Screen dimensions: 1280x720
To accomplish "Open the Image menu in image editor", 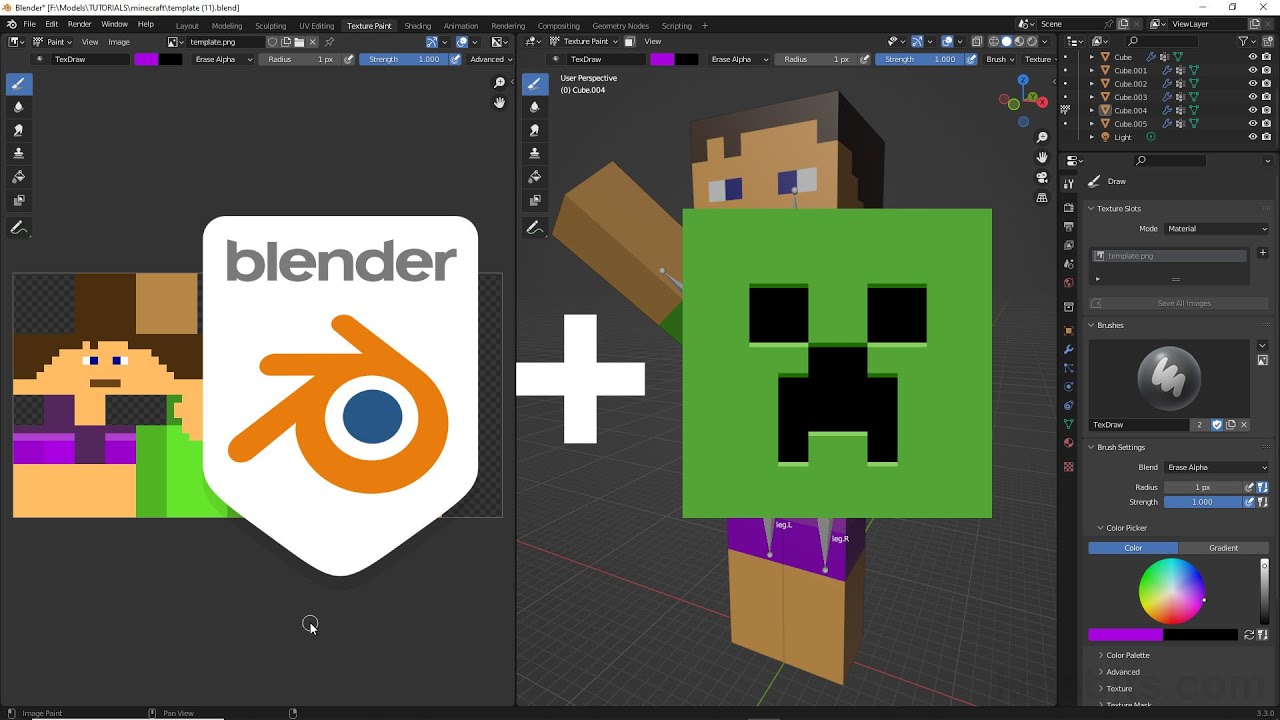I will pyautogui.click(x=119, y=42).
